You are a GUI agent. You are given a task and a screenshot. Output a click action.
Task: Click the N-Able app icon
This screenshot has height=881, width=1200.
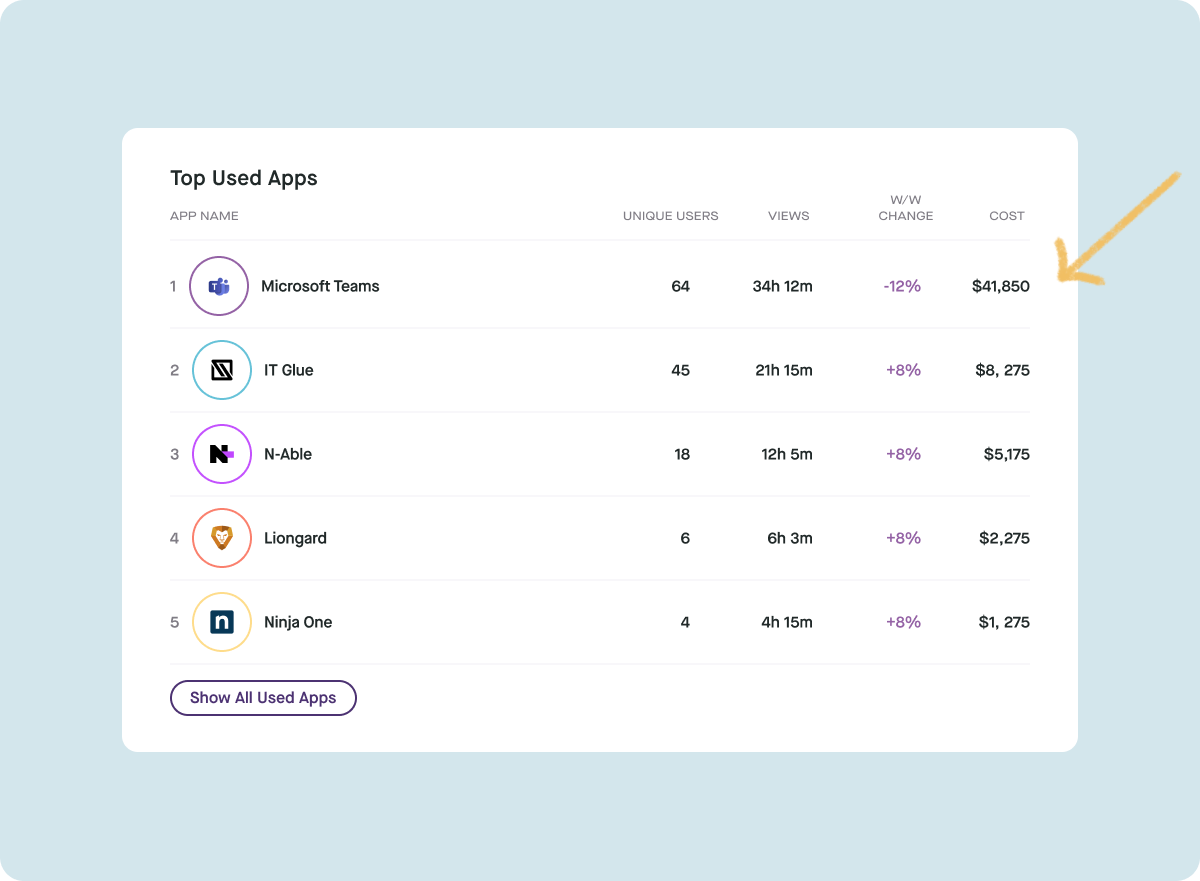222,454
